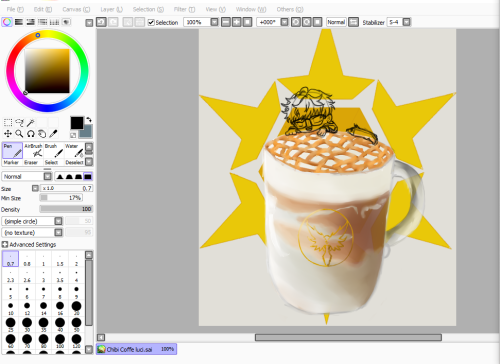Show the color mixer panel icon
This screenshot has height=364, width=500.
(x=42, y=22)
